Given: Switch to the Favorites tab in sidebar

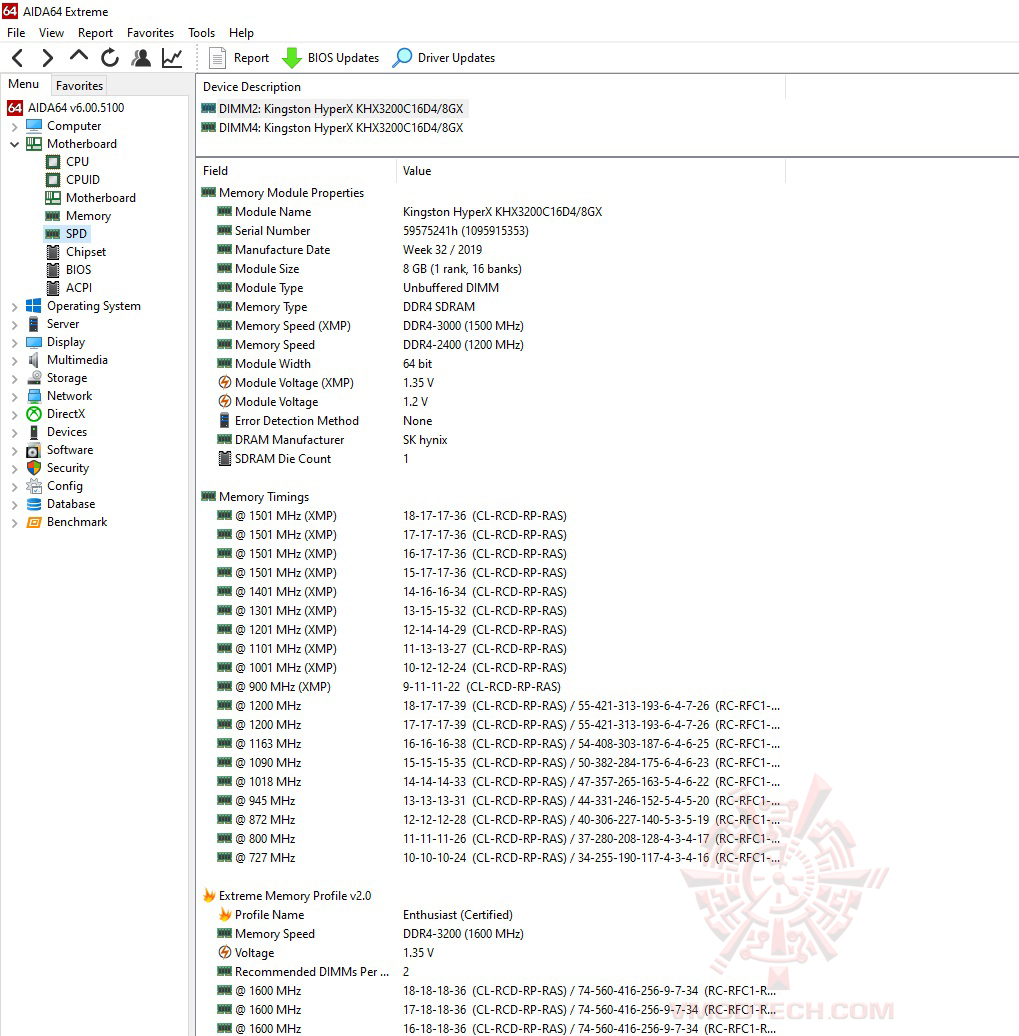Looking at the screenshot, I should 79,85.
